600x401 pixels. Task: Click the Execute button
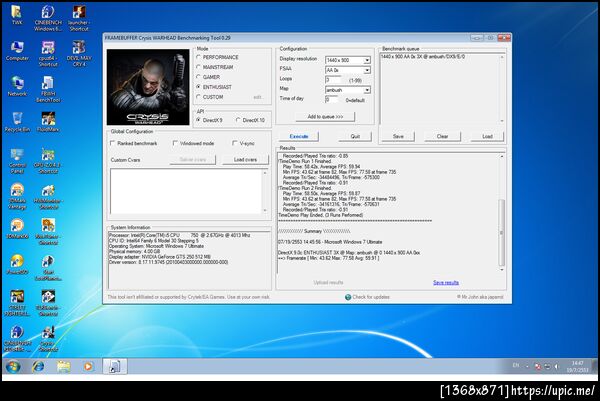(x=299, y=136)
